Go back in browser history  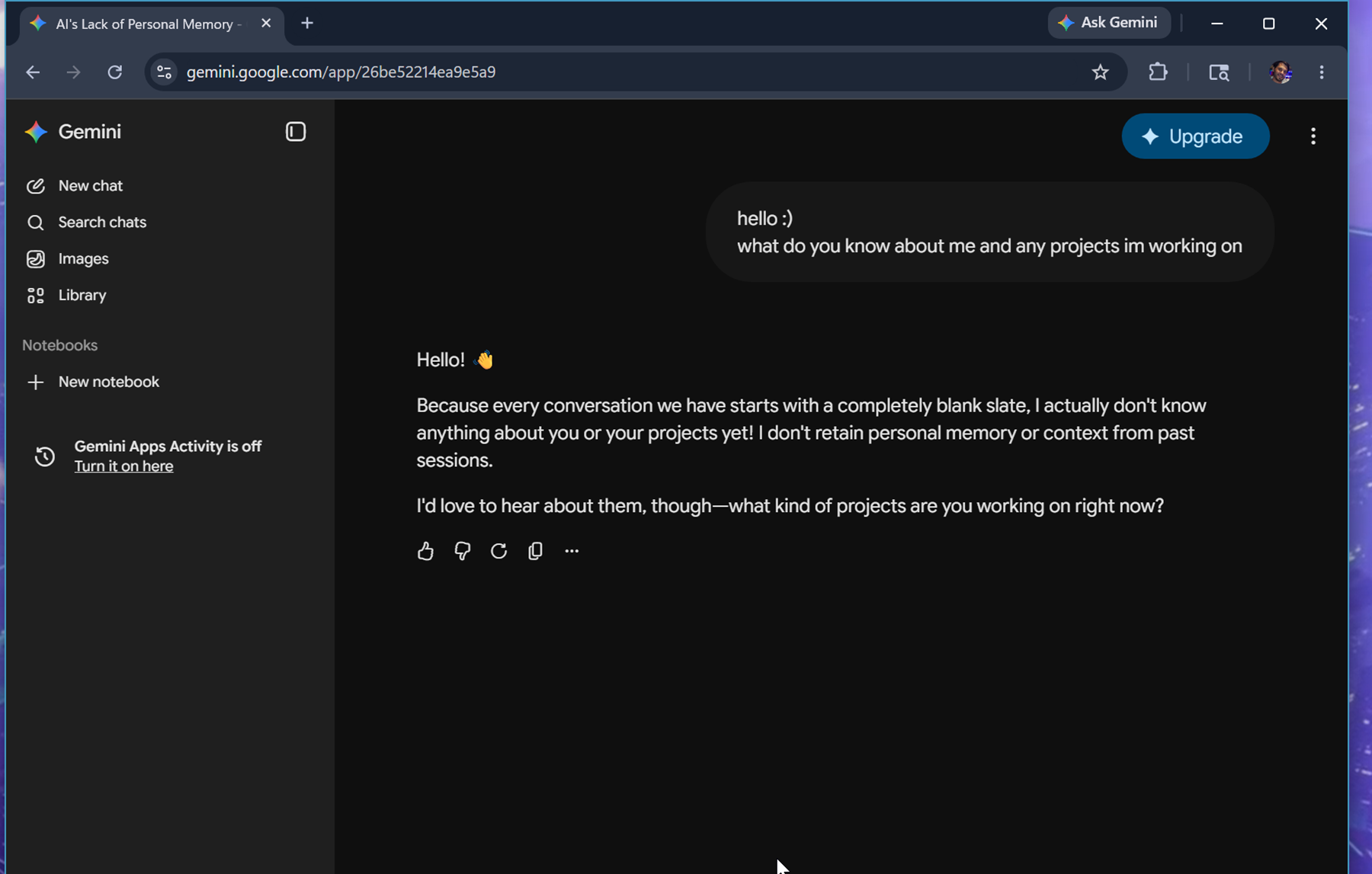coord(33,72)
